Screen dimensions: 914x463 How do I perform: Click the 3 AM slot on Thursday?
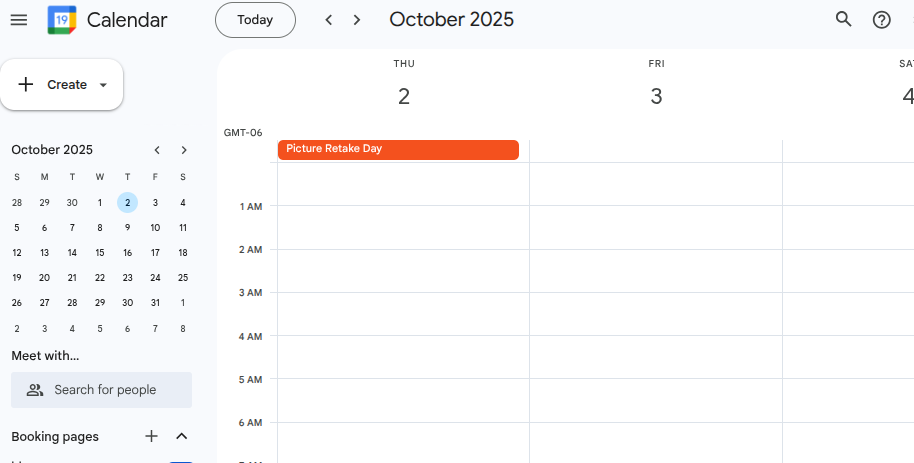[403, 313]
